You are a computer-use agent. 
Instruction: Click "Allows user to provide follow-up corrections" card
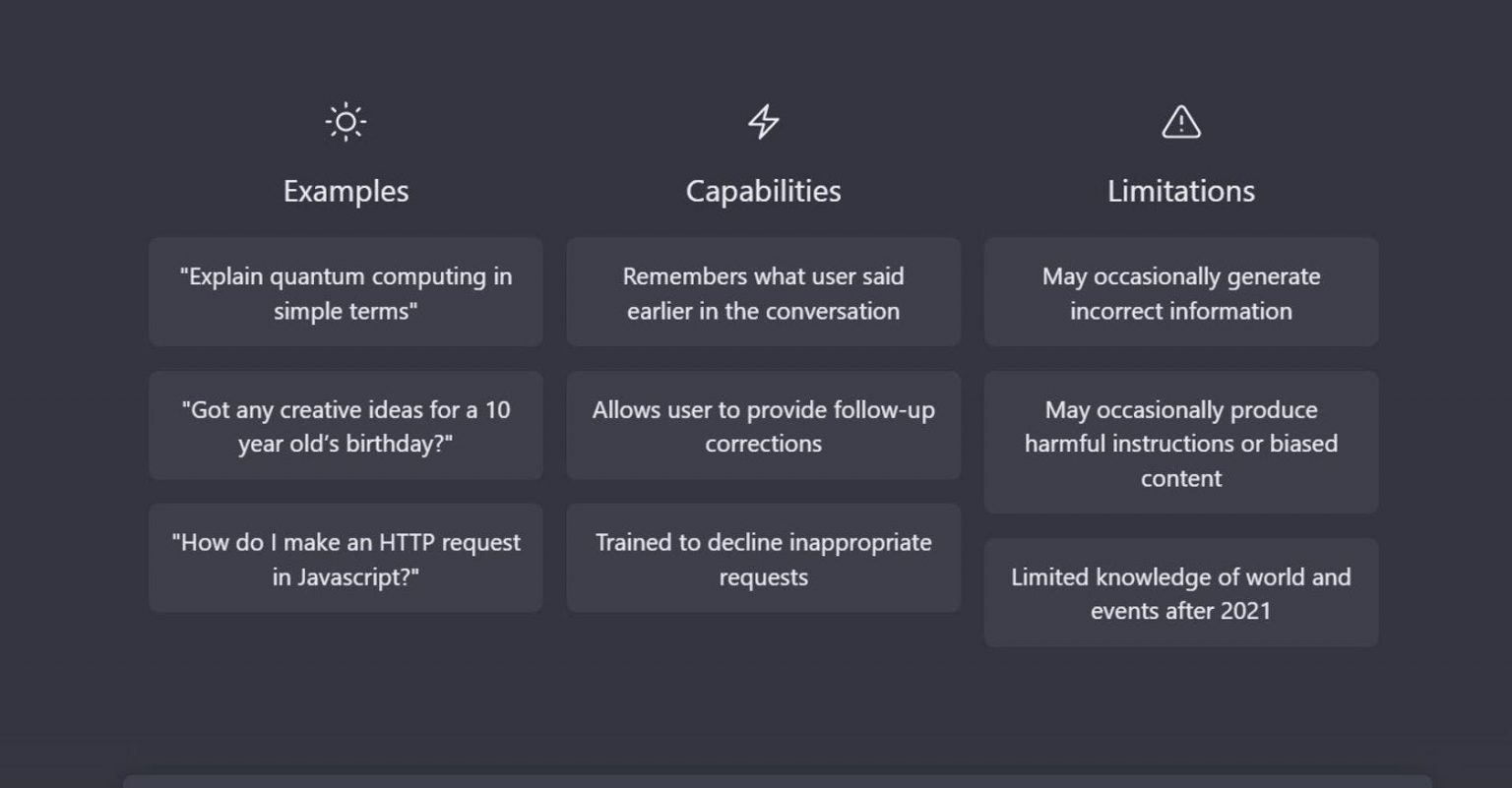[x=763, y=425]
